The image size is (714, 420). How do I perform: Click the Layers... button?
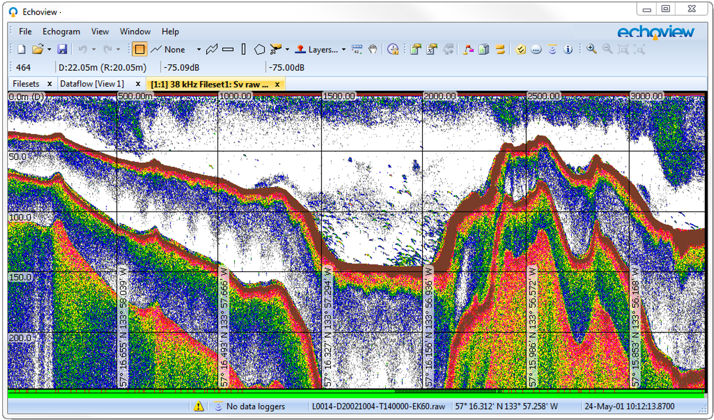pos(322,49)
